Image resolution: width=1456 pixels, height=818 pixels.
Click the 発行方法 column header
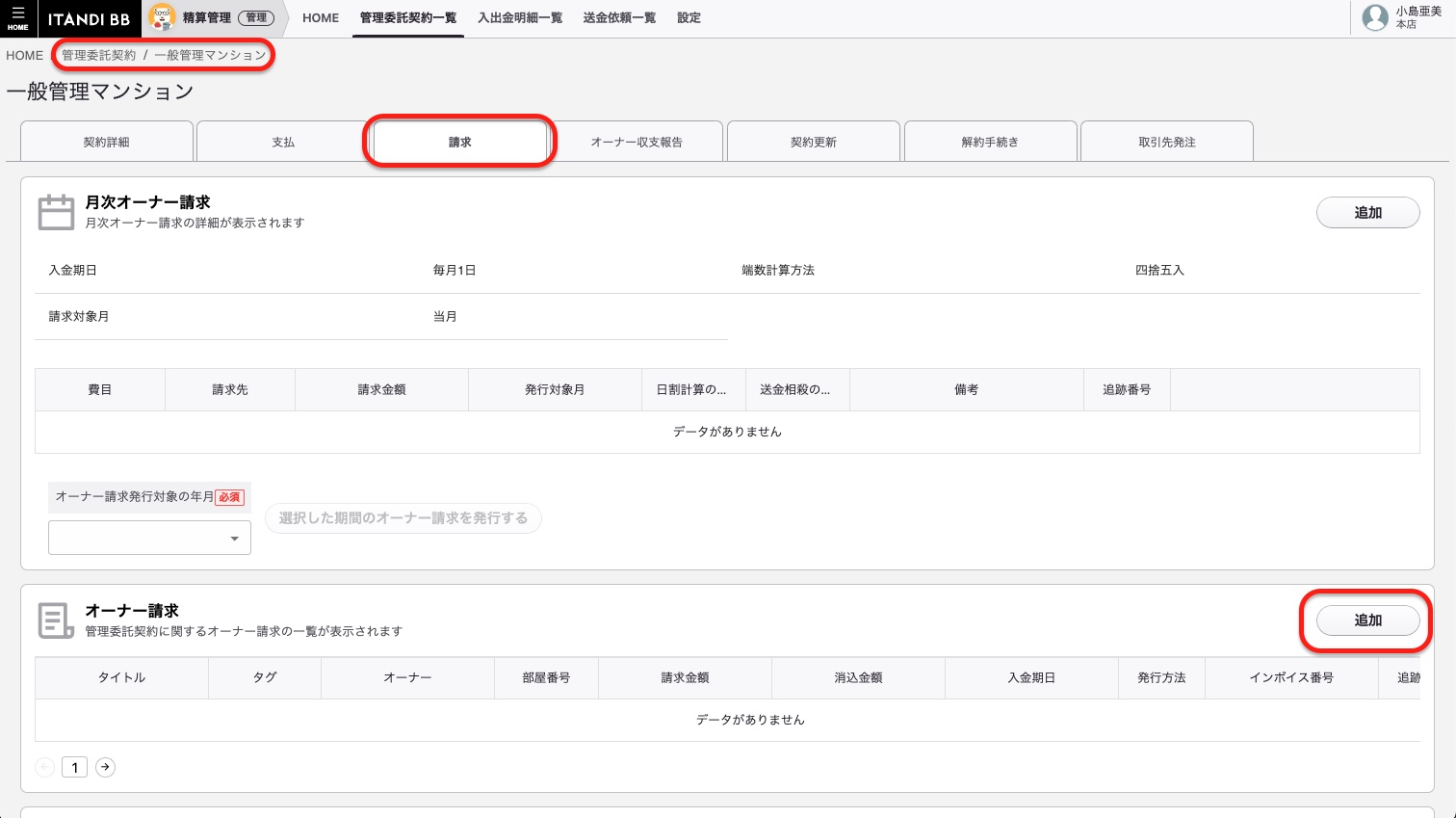click(x=1161, y=678)
